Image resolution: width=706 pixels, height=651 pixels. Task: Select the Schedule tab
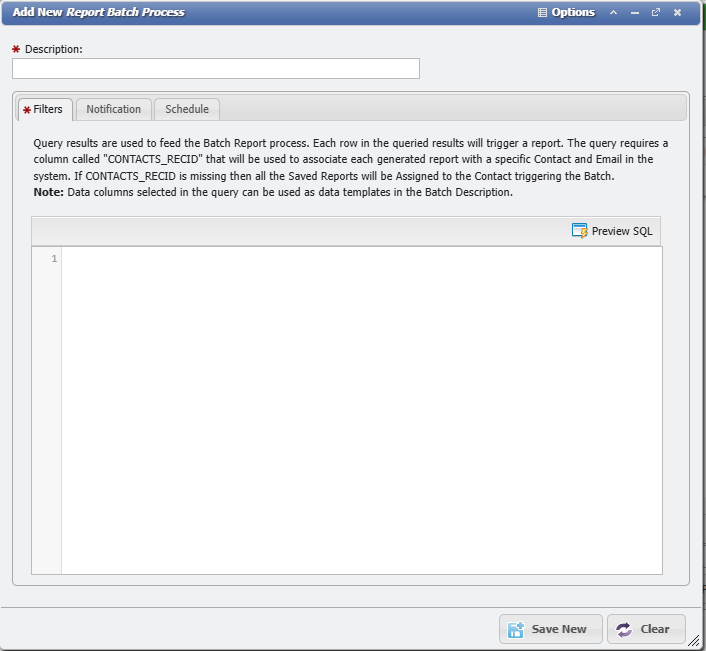[x=187, y=109]
